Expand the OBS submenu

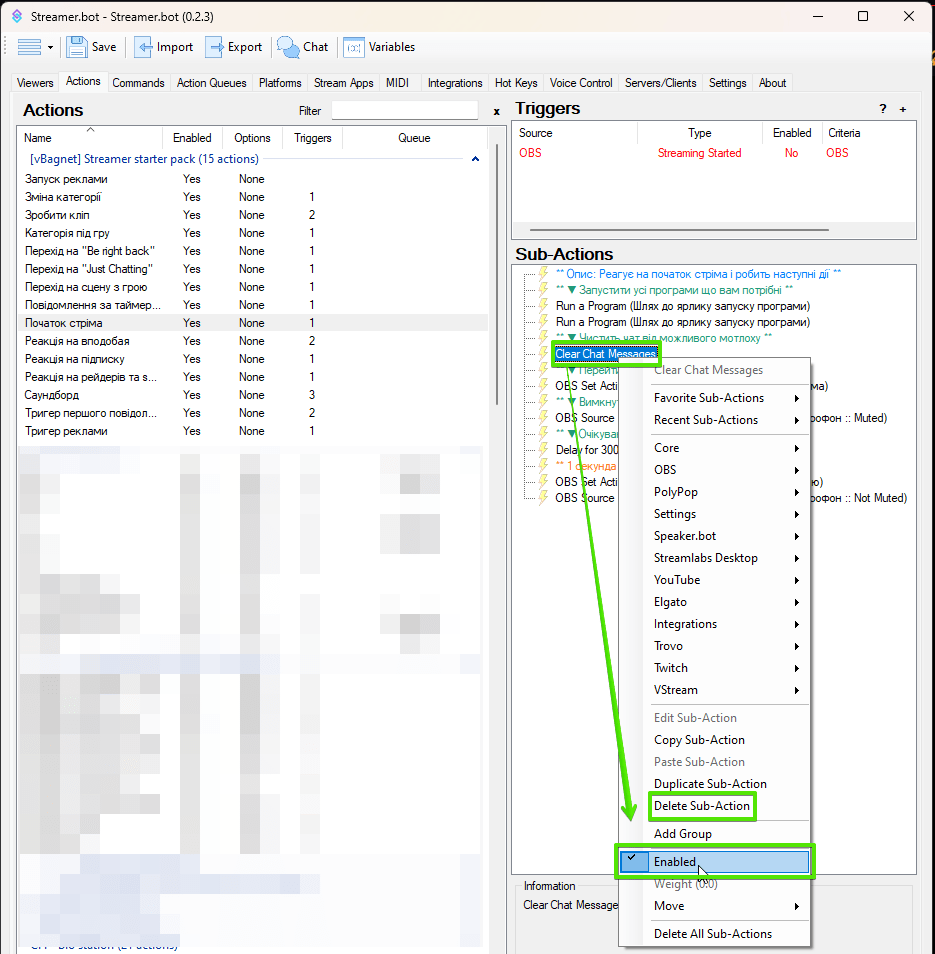(726, 470)
